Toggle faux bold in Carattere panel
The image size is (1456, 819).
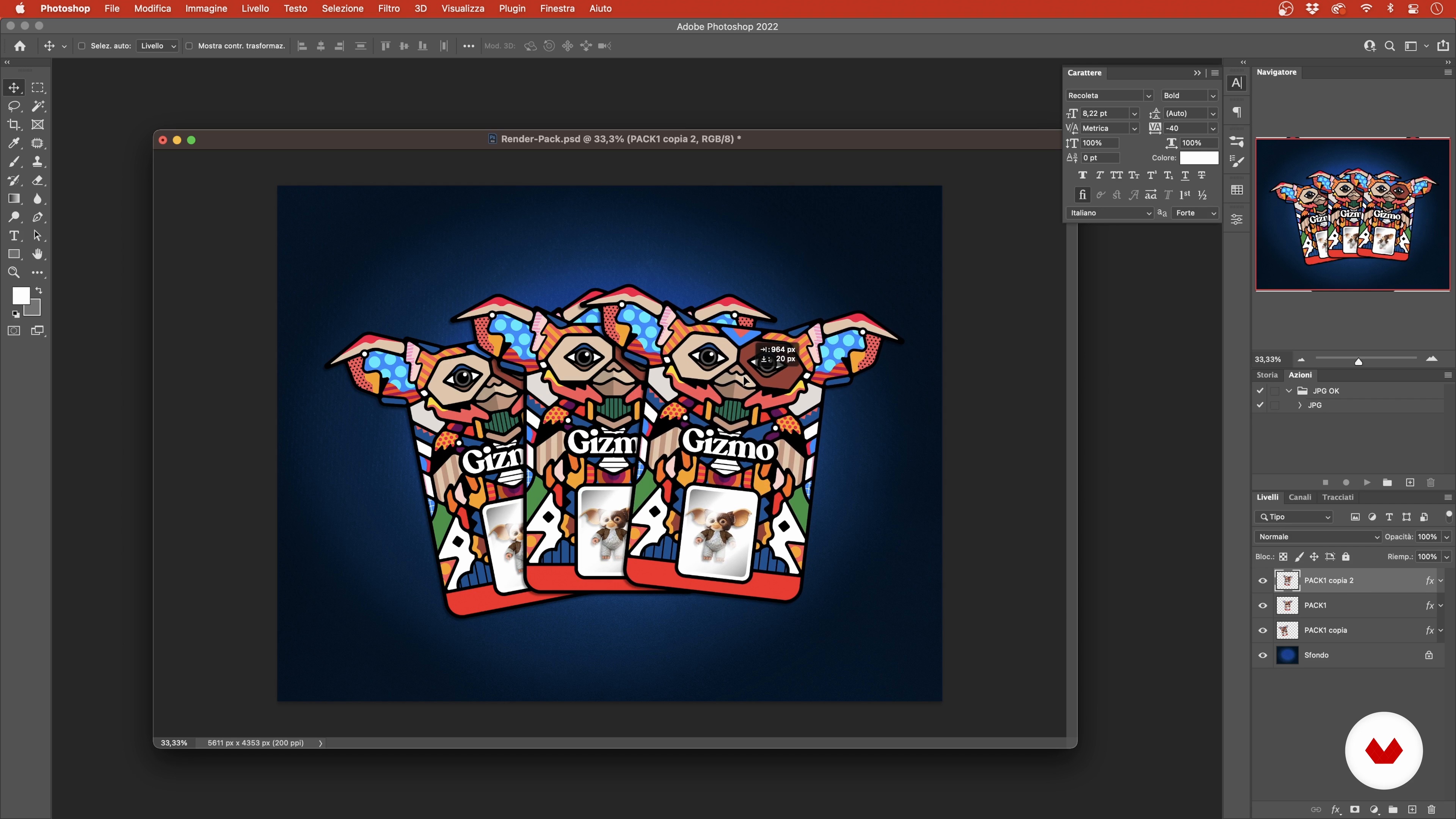click(1083, 175)
